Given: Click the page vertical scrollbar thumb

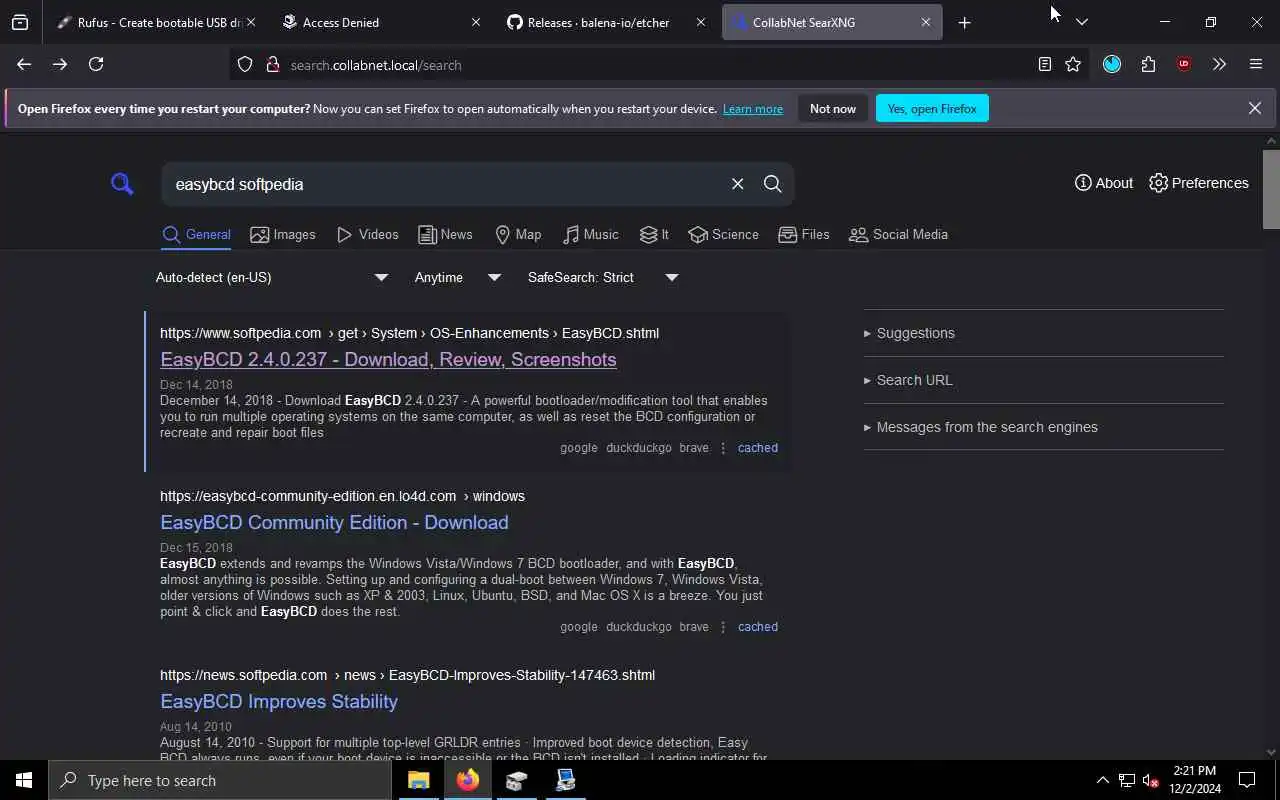Looking at the screenshot, I should [x=1271, y=190].
